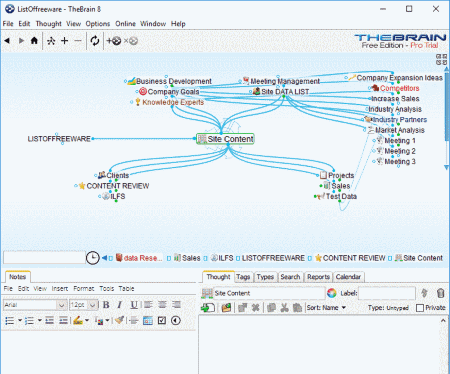Apply underline formatting in Notes
Screen dimensions: 450x374
click(134, 305)
